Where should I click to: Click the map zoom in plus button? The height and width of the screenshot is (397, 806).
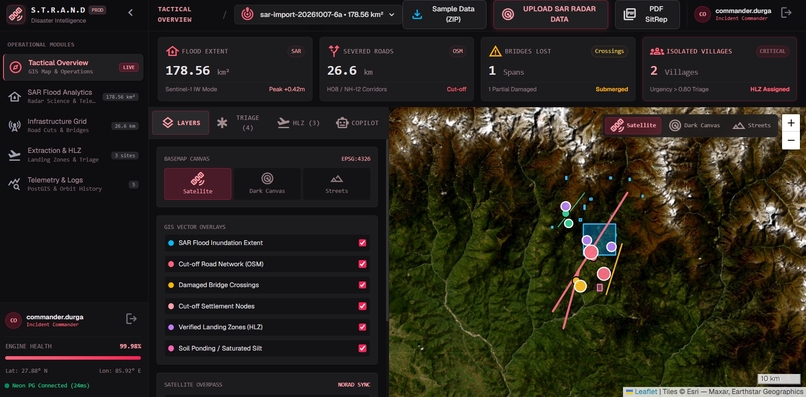(791, 123)
